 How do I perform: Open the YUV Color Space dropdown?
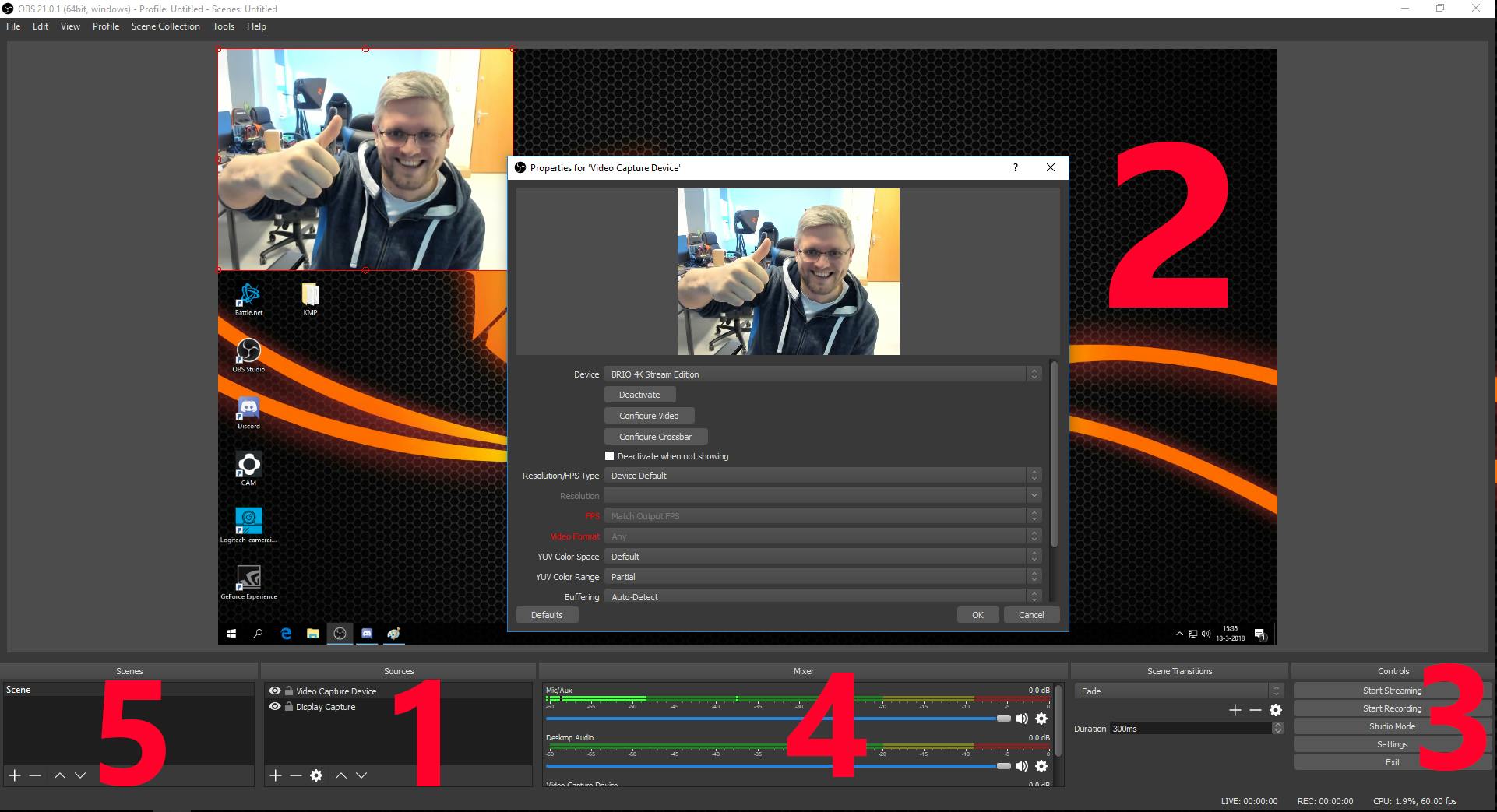tap(822, 557)
